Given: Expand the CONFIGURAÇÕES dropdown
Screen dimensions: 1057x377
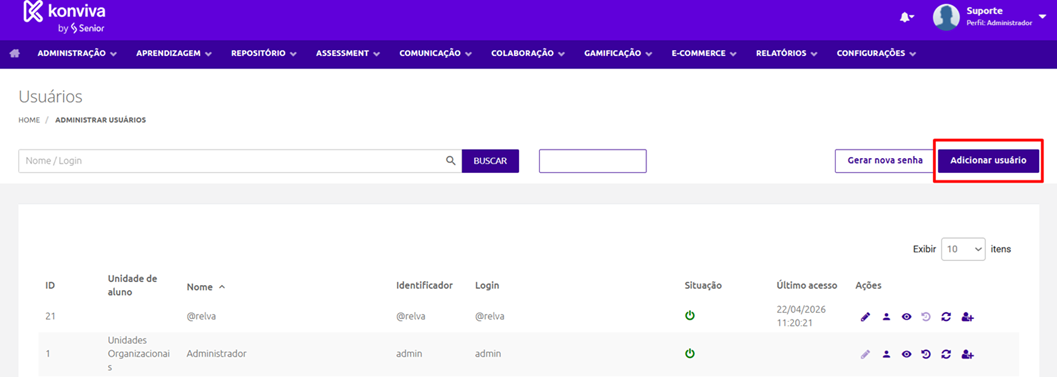Looking at the screenshot, I should [x=876, y=53].
